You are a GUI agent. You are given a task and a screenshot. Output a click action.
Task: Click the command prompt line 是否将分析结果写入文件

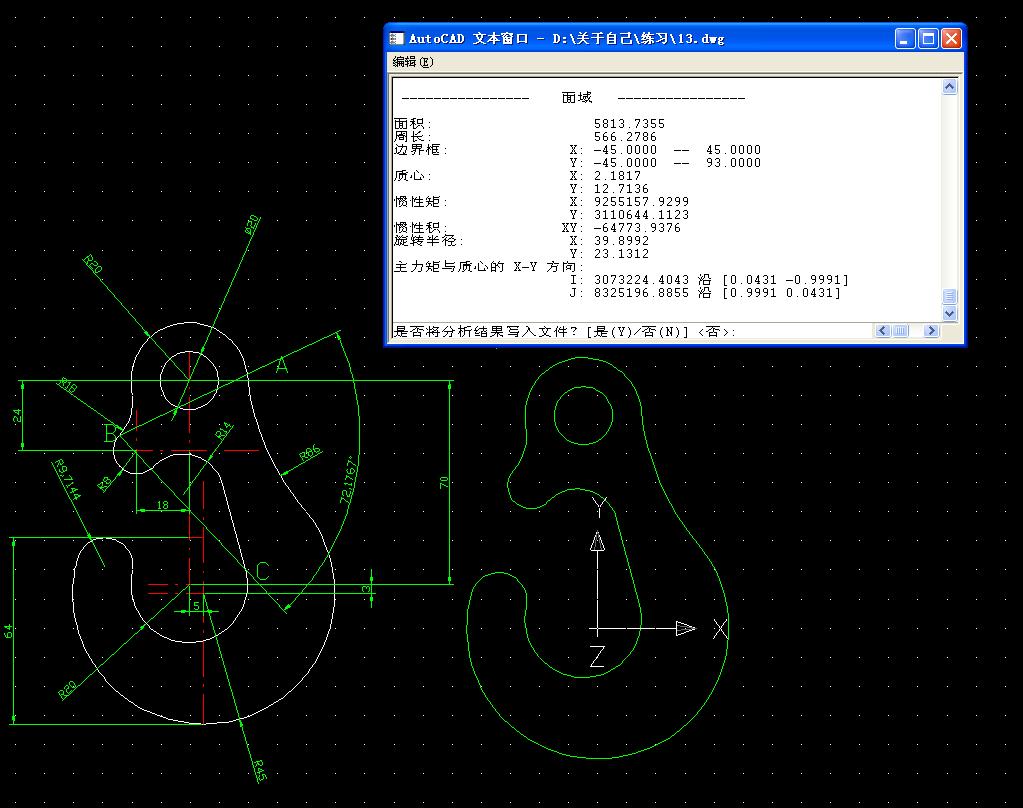pos(565,332)
